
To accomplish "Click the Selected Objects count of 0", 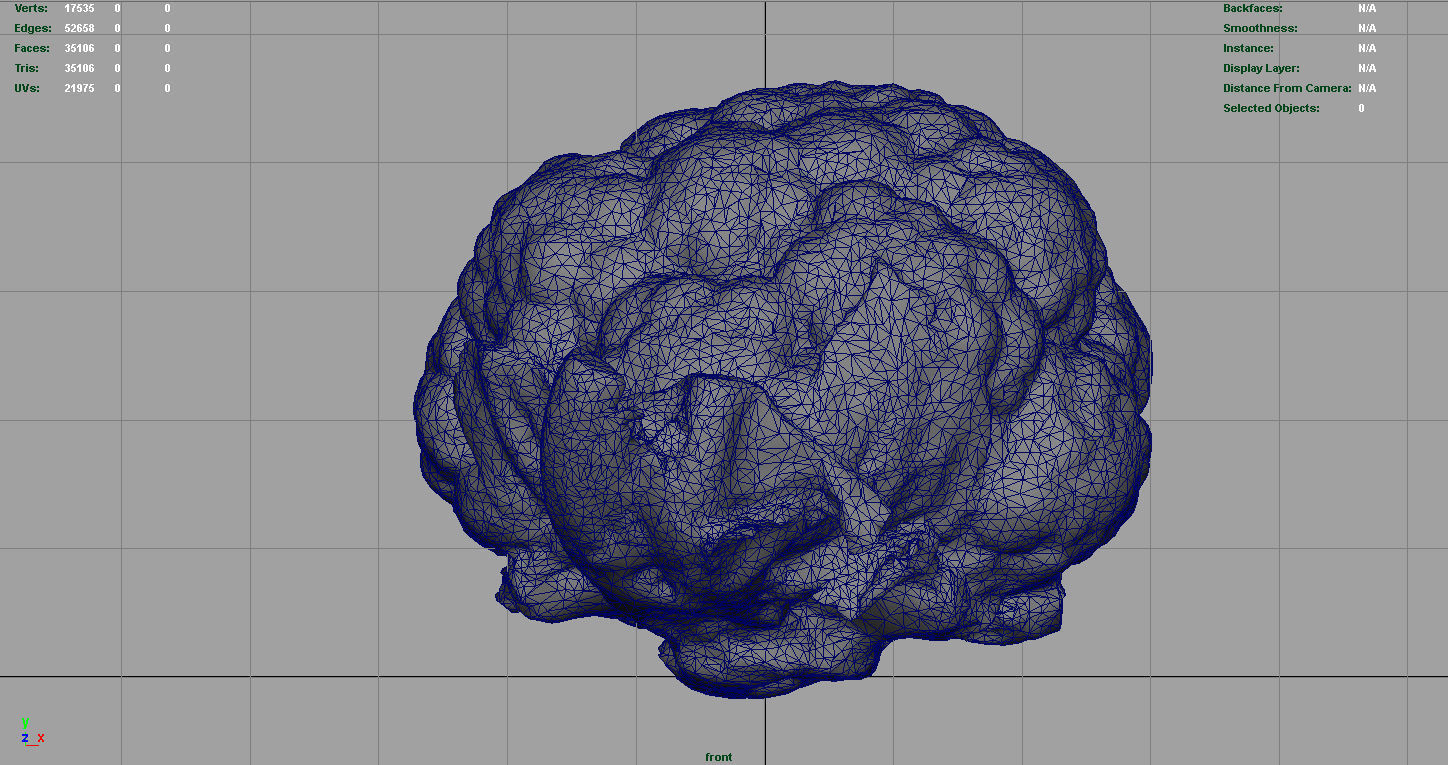I will tap(1361, 108).
